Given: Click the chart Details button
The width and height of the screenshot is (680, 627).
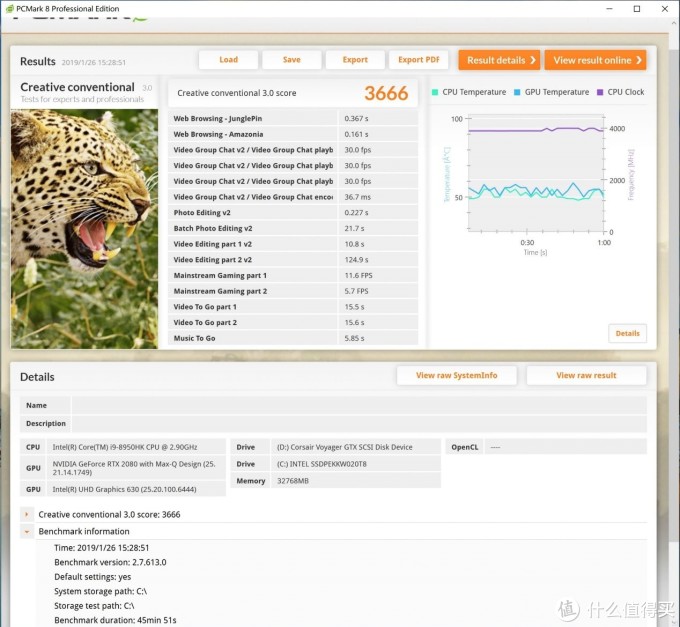Looking at the screenshot, I should pos(627,333).
